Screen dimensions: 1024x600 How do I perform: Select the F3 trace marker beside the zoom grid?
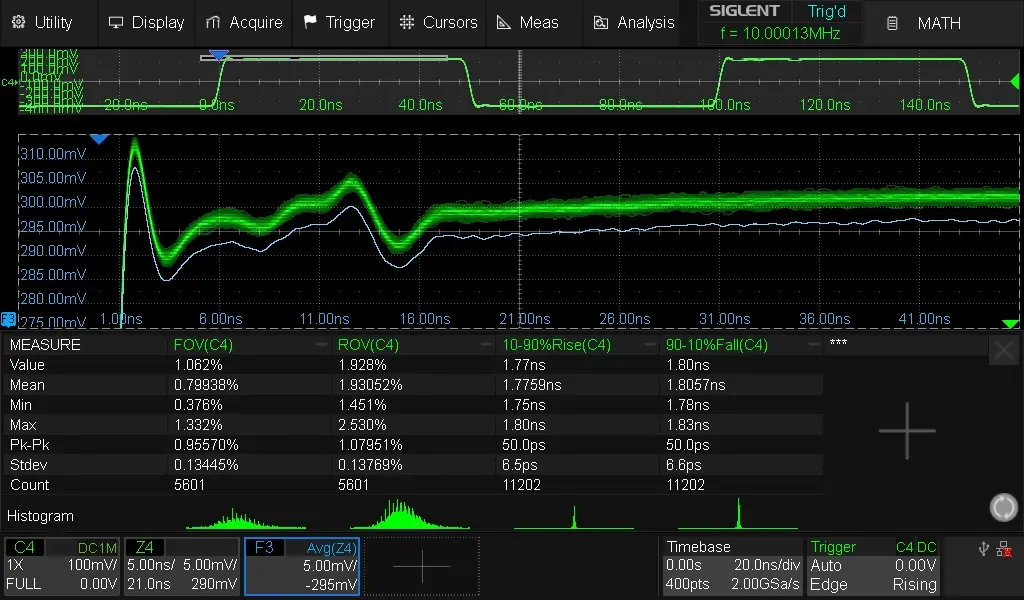8,319
